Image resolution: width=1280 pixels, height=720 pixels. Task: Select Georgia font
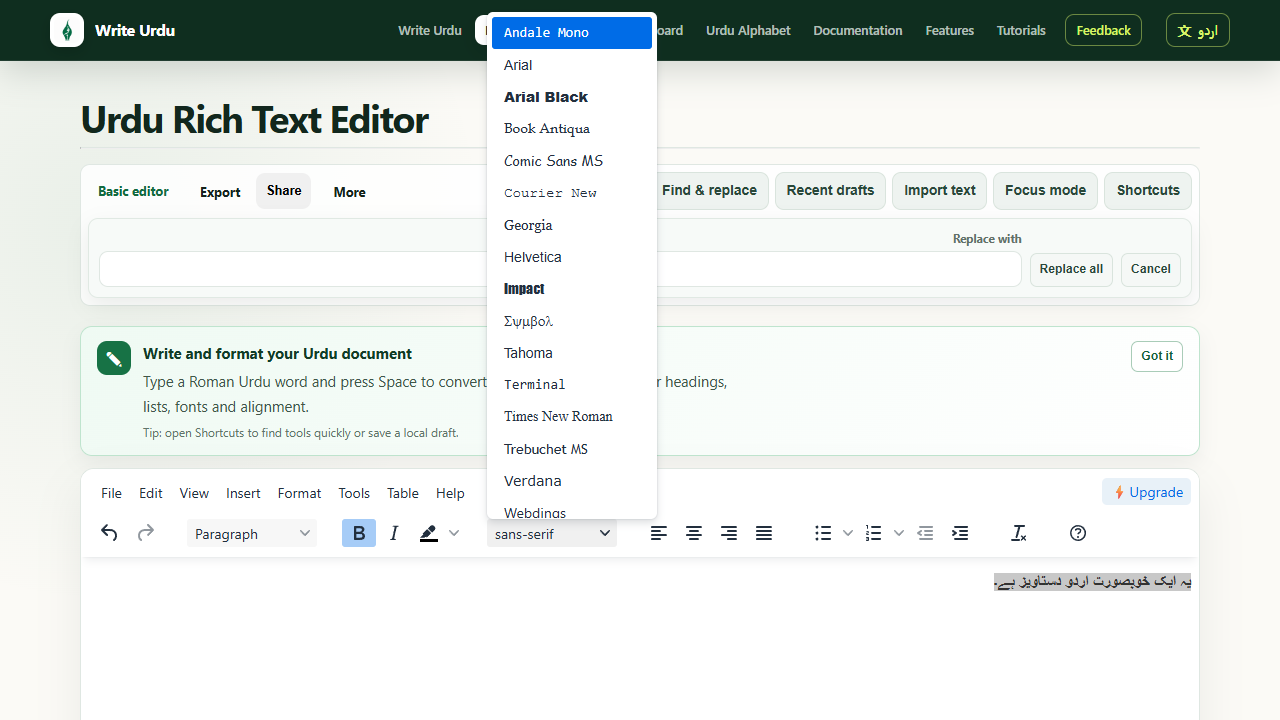[x=572, y=225]
